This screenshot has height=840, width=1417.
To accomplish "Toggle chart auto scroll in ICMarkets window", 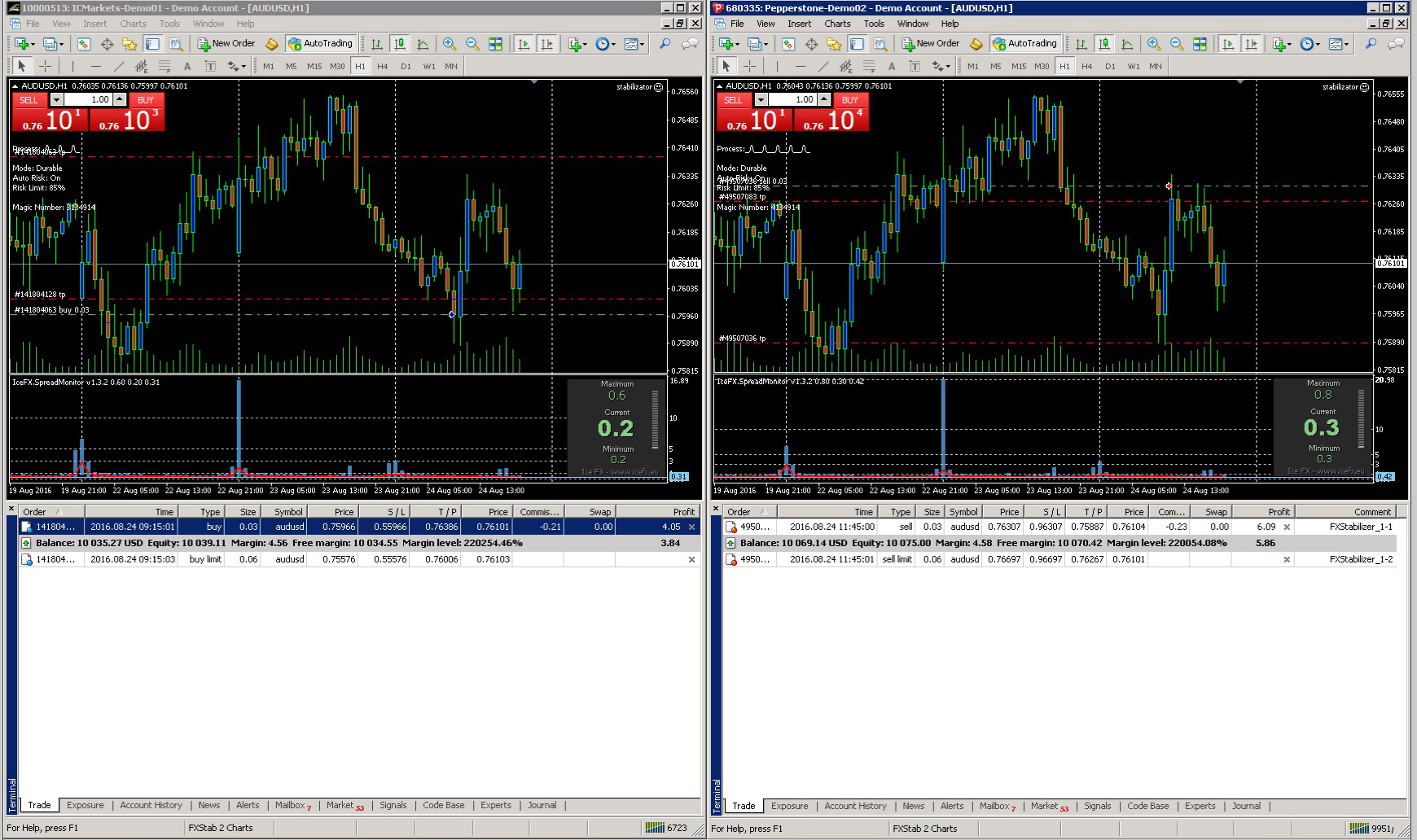I will 524,44.
